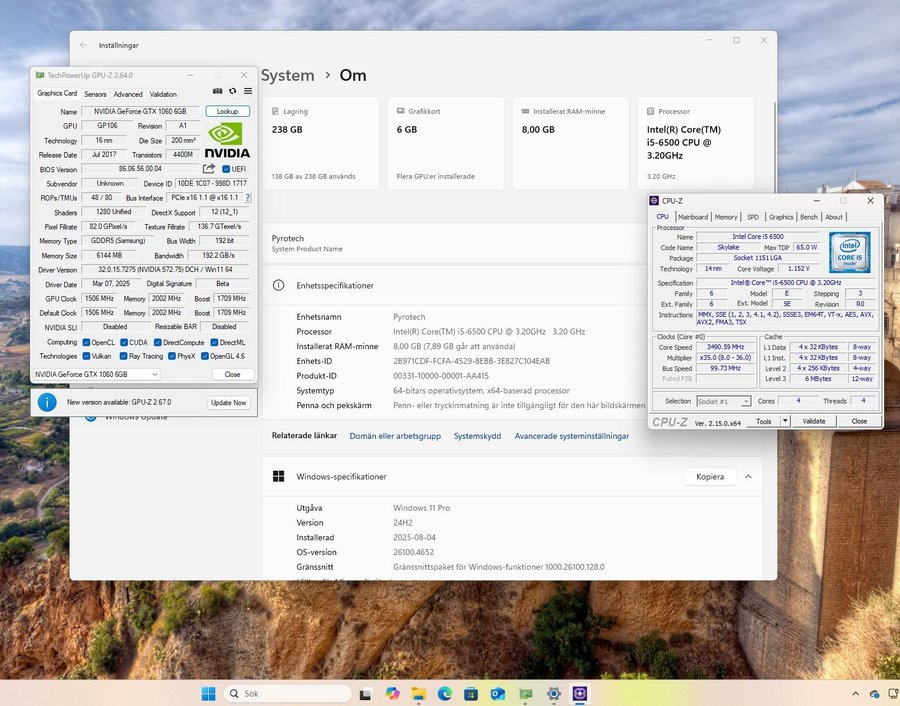The height and width of the screenshot is (706, 900).
Task: Click the NVIDIA logo in GPU-Z
Action: (x=227, y=140)
